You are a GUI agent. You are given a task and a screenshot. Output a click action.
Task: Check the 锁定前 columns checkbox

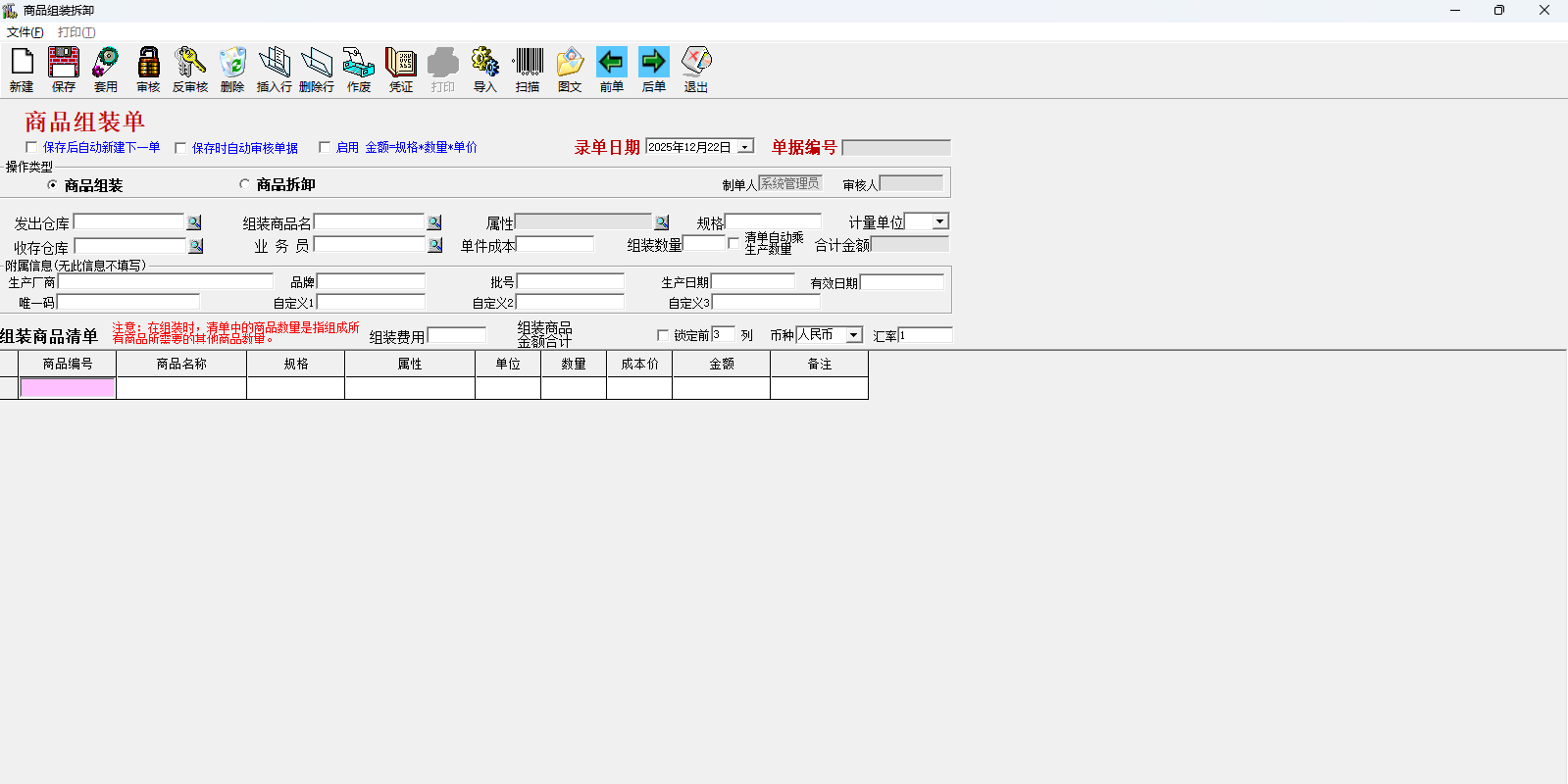point(663,335)
